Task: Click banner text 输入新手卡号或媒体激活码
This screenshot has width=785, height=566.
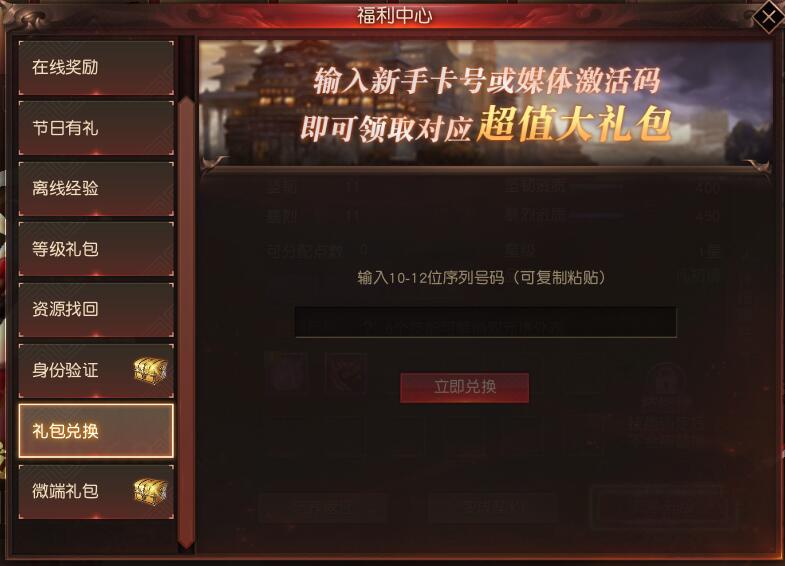Action: pyautogui.click(x=487, y=80)
